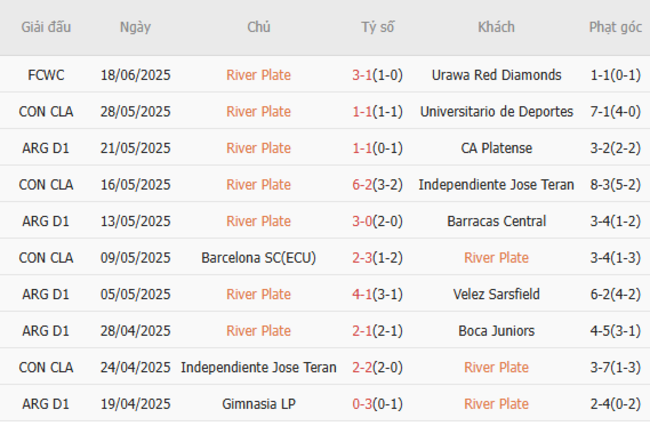Viewport: 650px width, 426px height.
Task: Open the Universitario de Deportes team link
Action: (x=496, y=111)
